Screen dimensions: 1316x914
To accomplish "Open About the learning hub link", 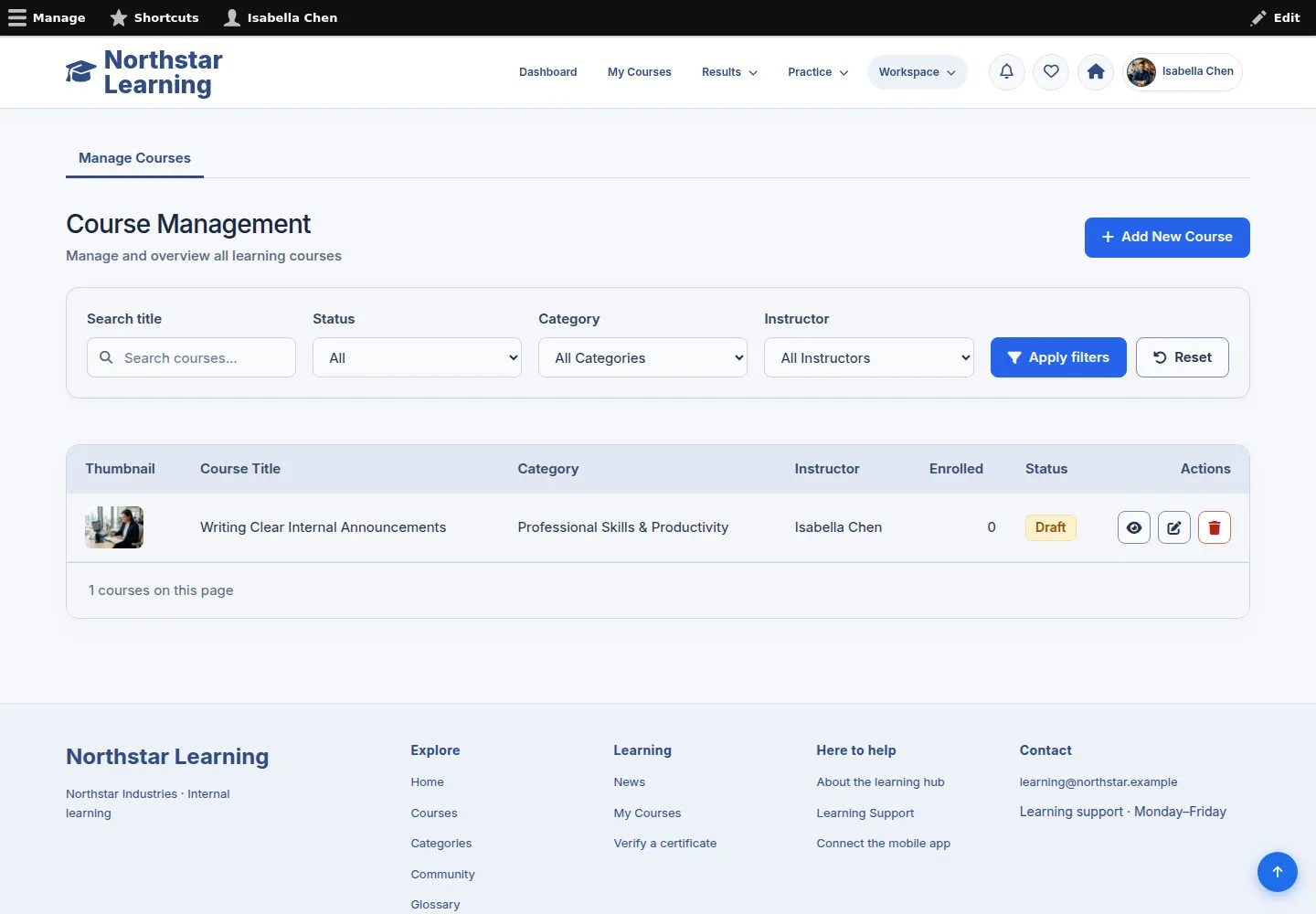I will pyautogui.click(x=881, y=782).
